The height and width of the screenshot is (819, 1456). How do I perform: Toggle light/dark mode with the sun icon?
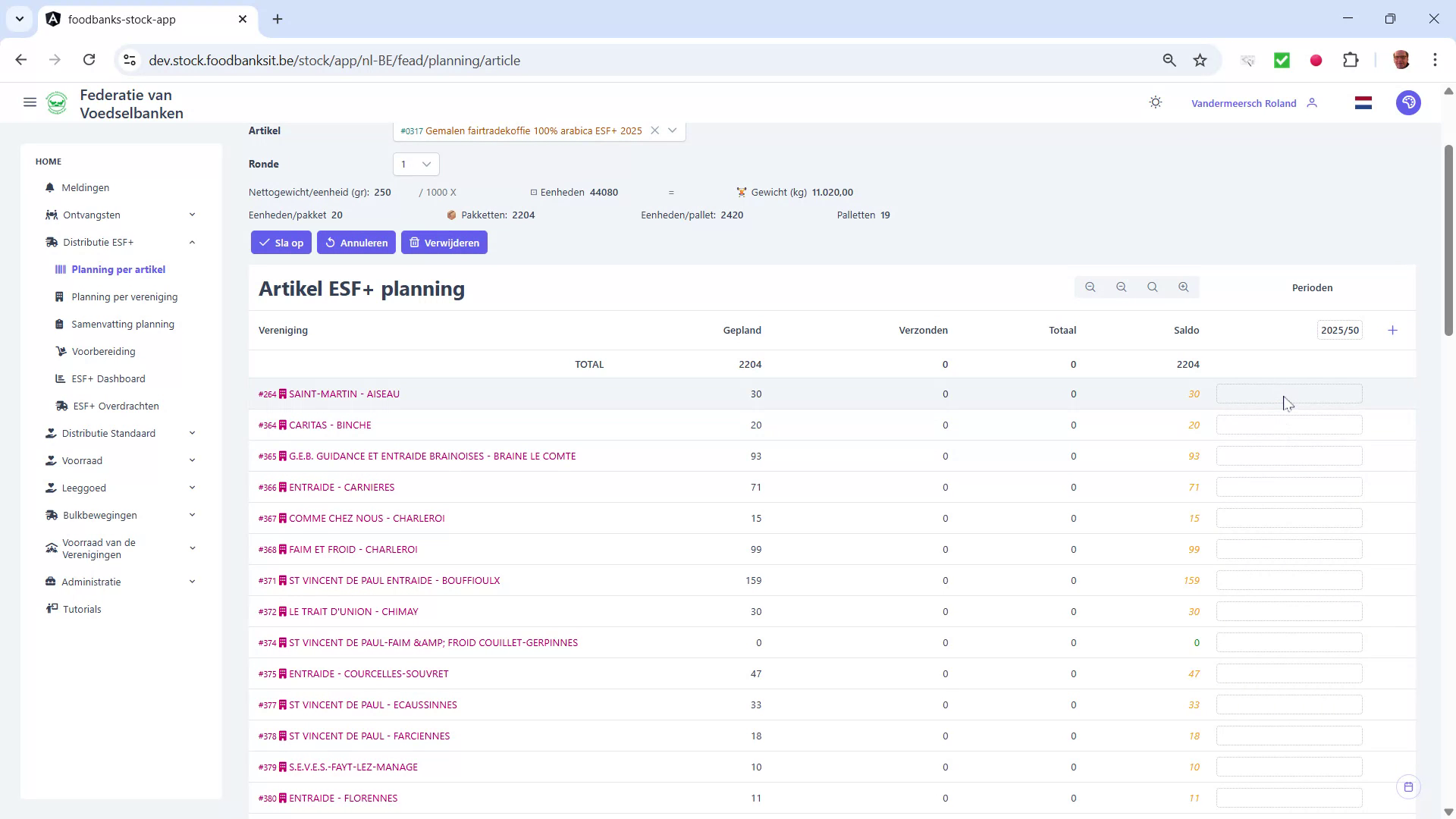click(x=1155, y=102)
